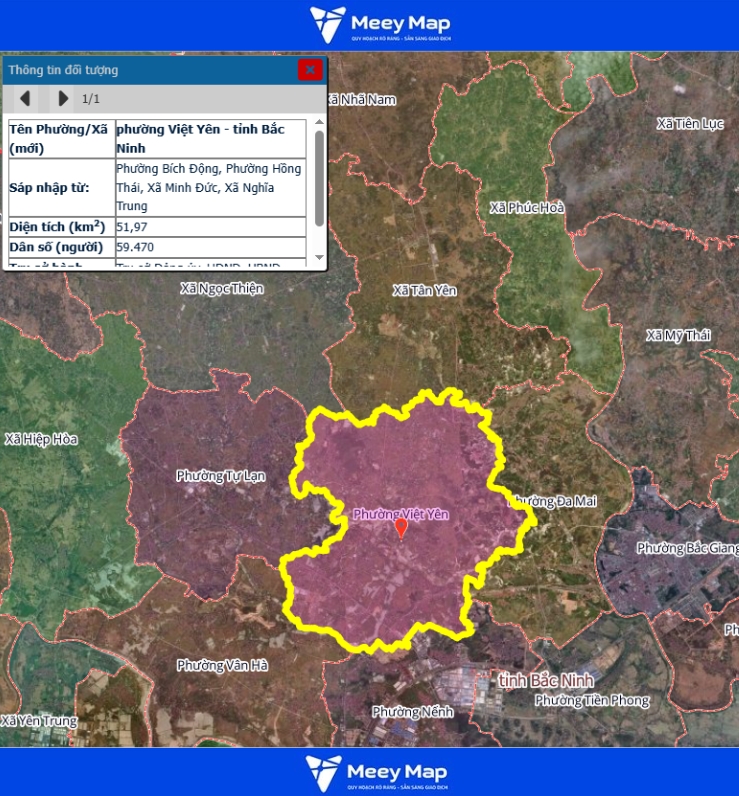The image size is (739, 796).
Task: Click the Meey Map logo in bottom banner
Action: click(377, 773)
